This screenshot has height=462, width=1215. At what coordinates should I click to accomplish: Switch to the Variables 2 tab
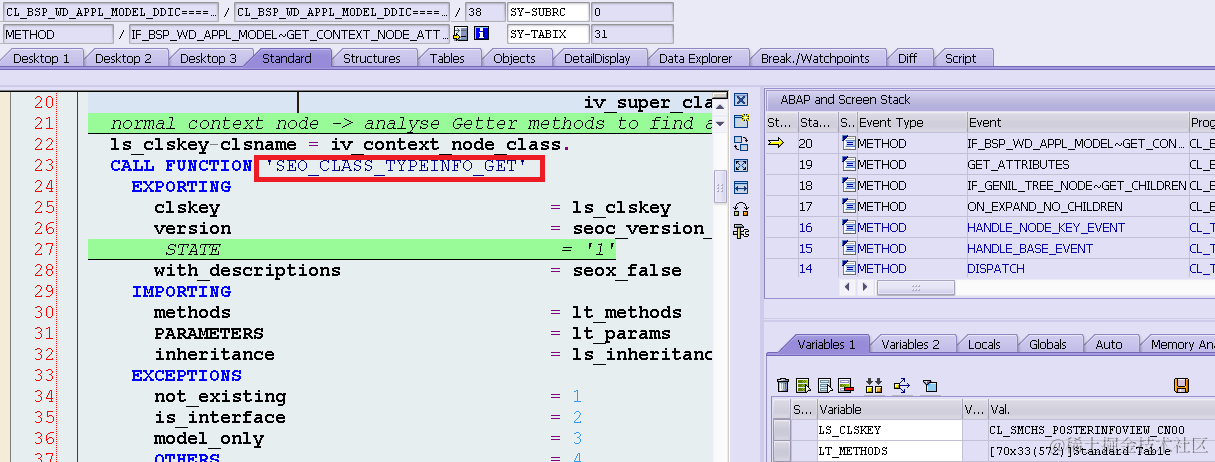click(x=910, y=344)
